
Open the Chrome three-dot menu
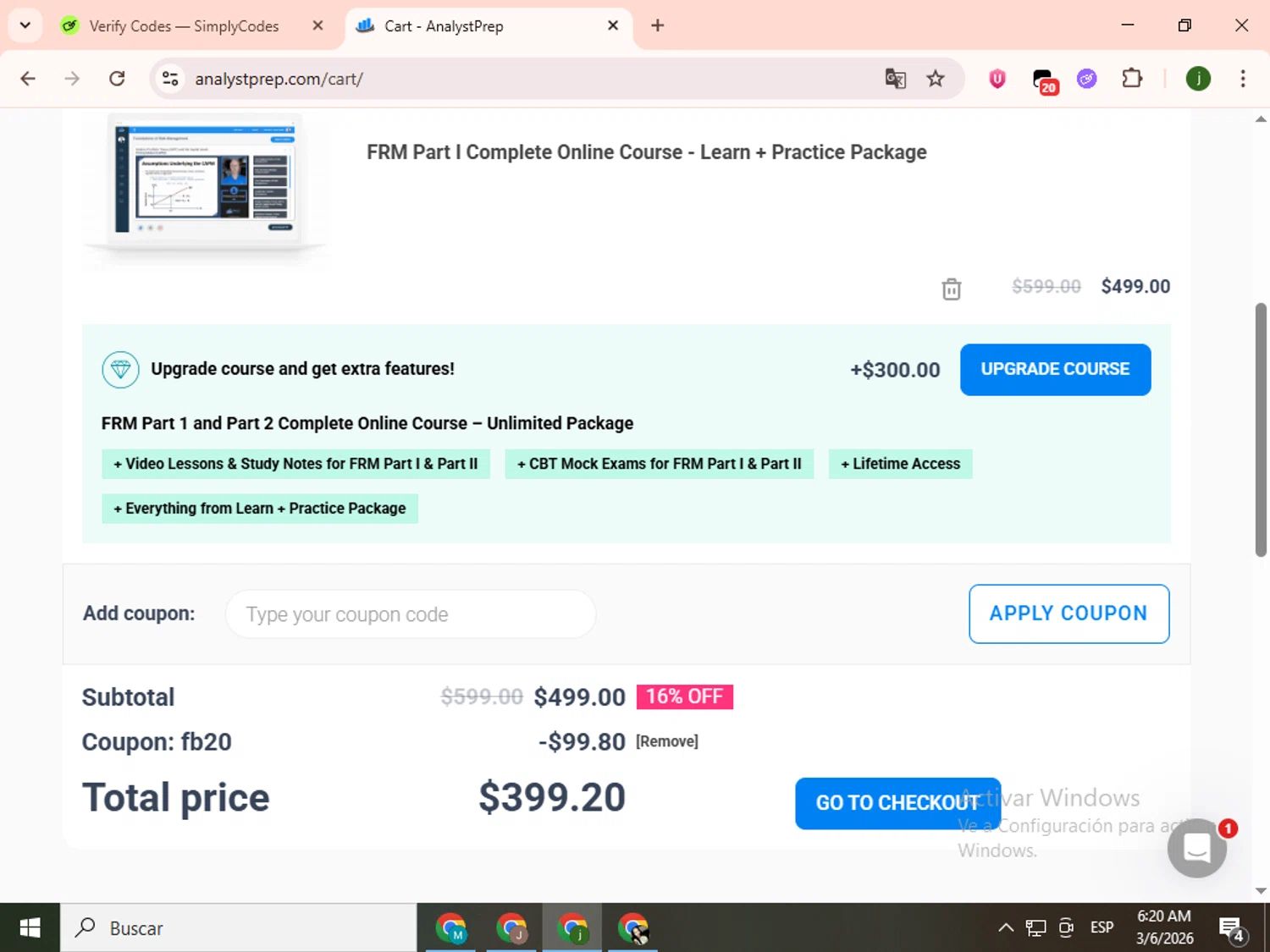(x=1243, y=79)
